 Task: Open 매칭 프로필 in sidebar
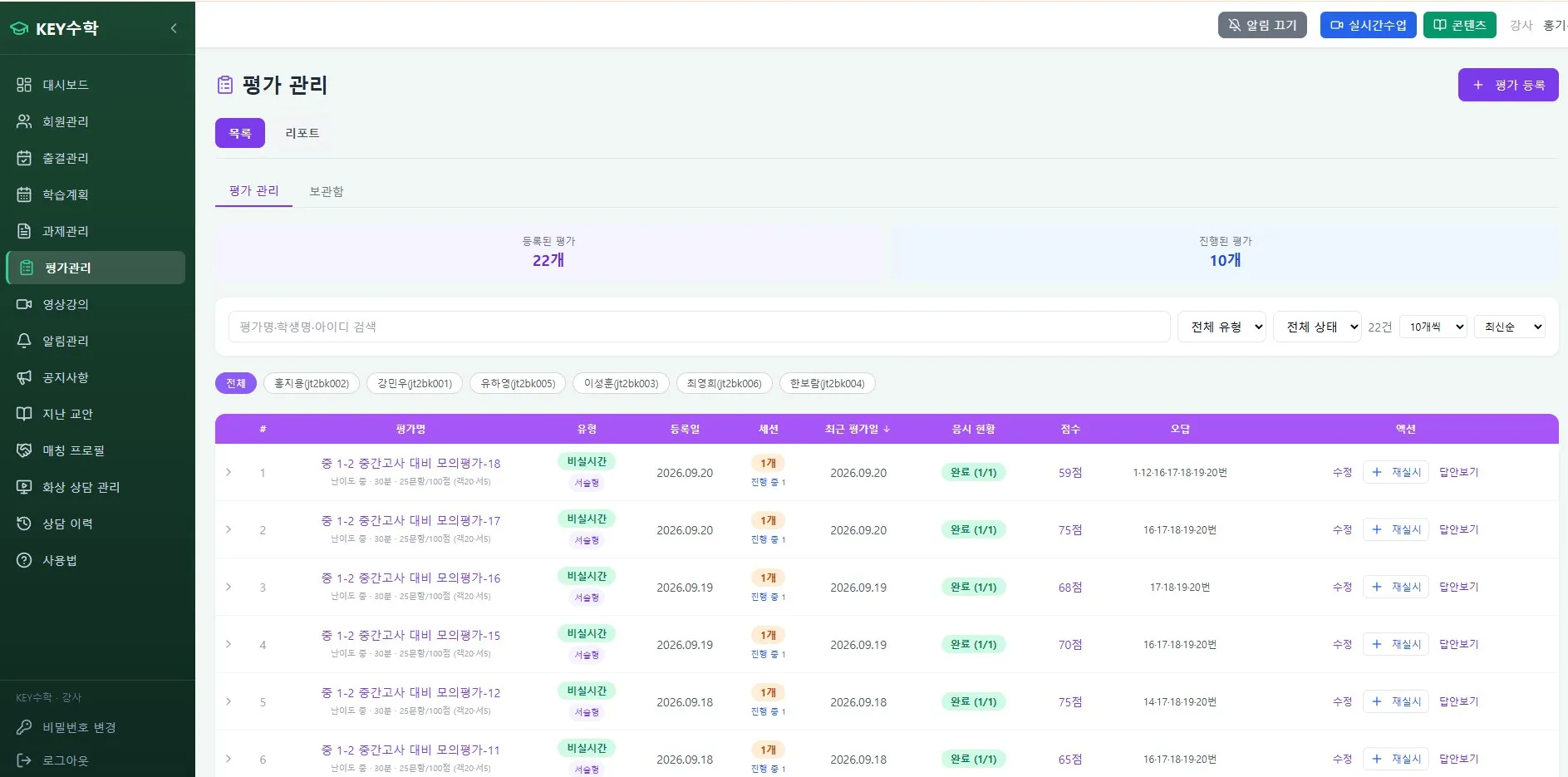click(96, 450)
